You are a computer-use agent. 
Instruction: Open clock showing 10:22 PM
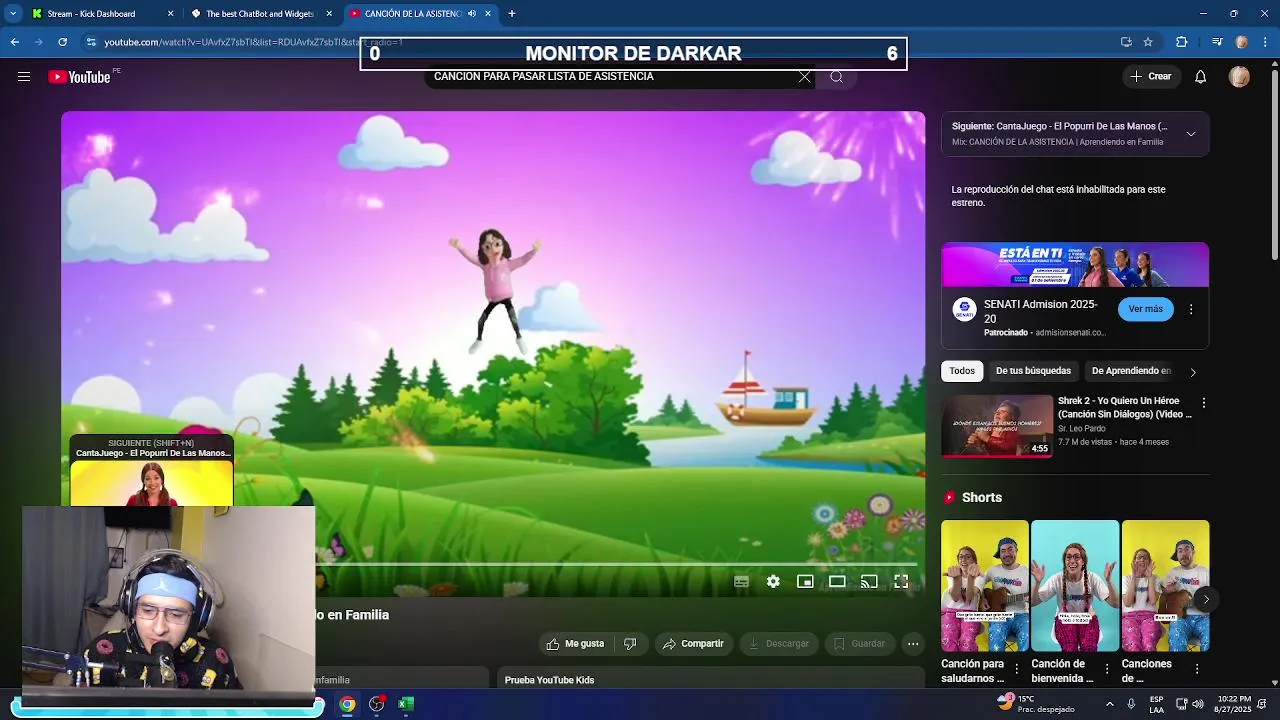[1234, 704]
